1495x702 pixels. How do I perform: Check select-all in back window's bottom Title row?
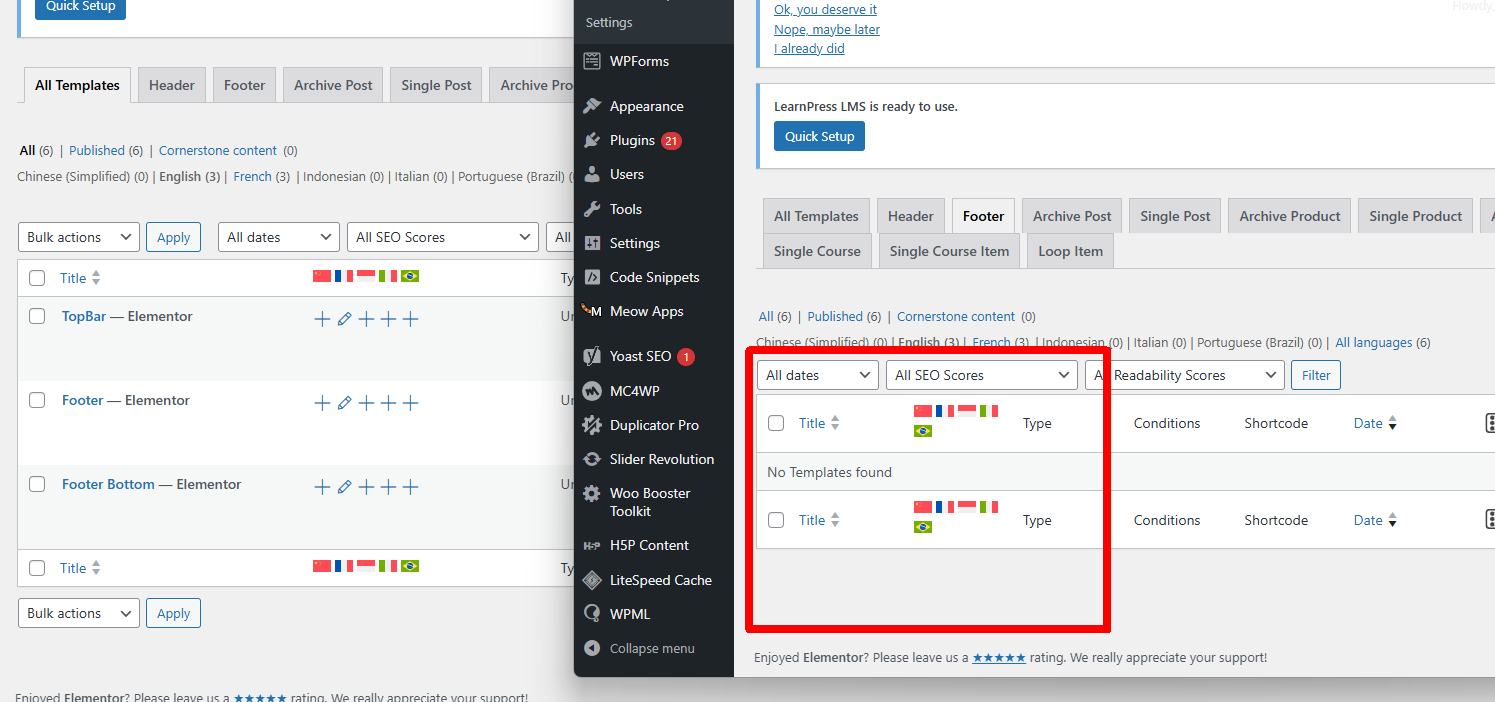click(x=37, y=568)
